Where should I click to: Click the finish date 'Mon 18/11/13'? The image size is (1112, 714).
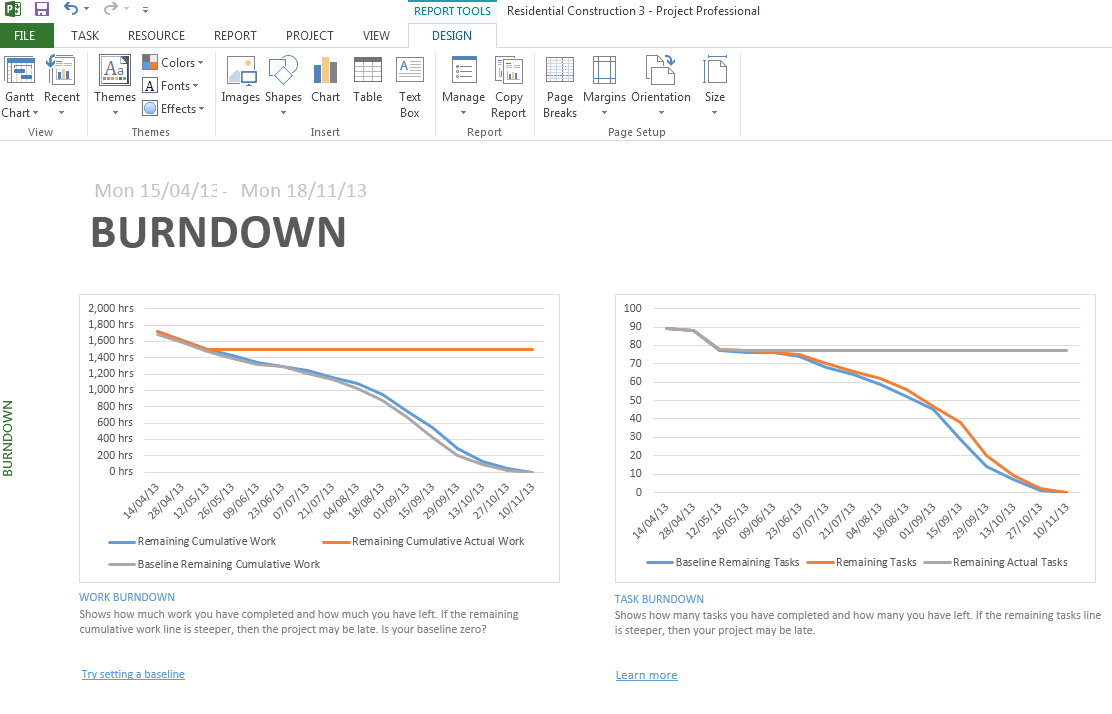pos(304,191)
